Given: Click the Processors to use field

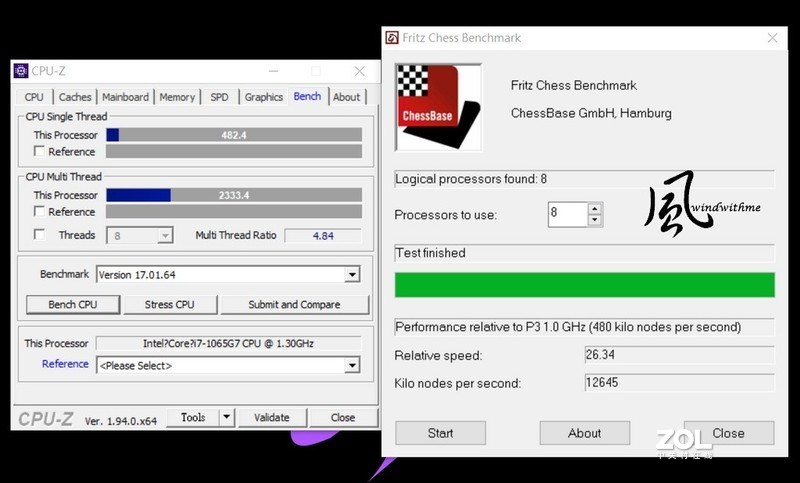Looking at the screenshot, I should click(x=567, y=214).
